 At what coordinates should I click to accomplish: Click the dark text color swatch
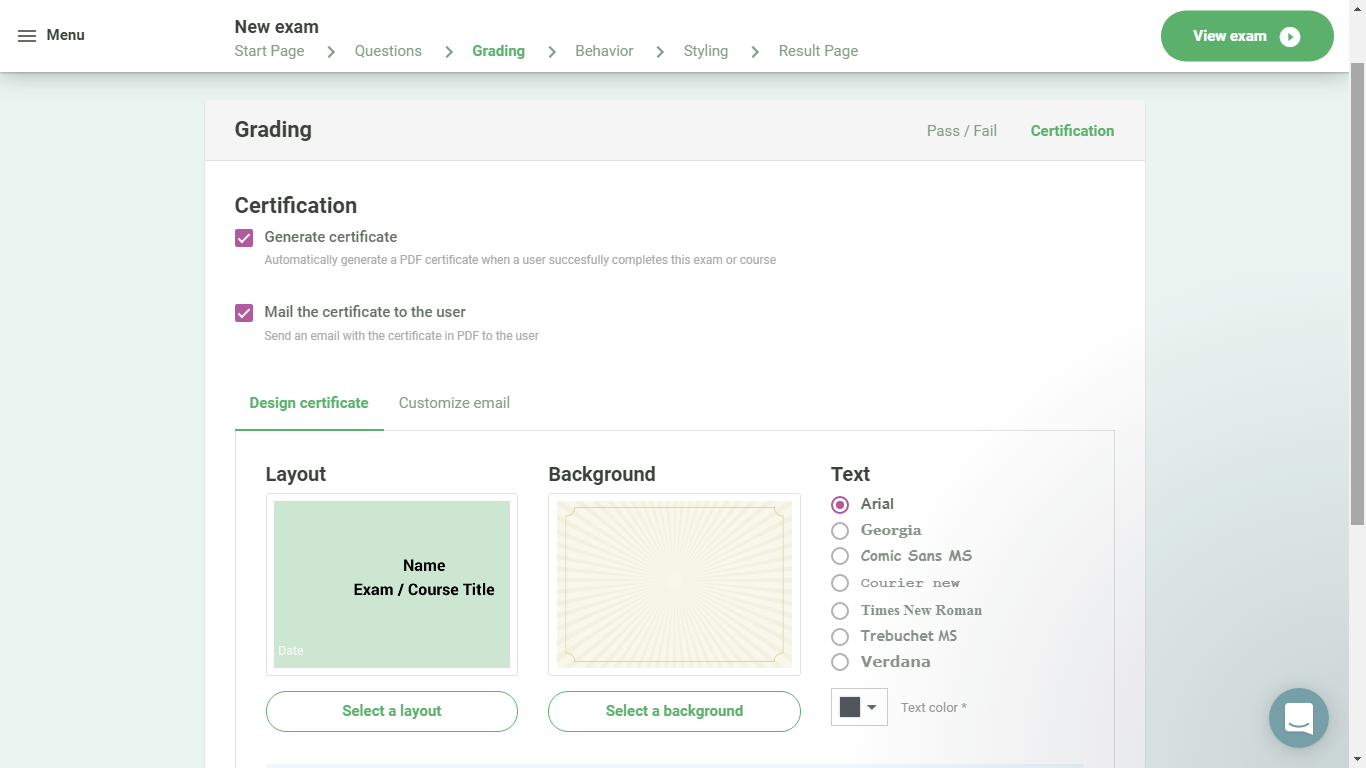pyautogui.click(x=850, y=707)
